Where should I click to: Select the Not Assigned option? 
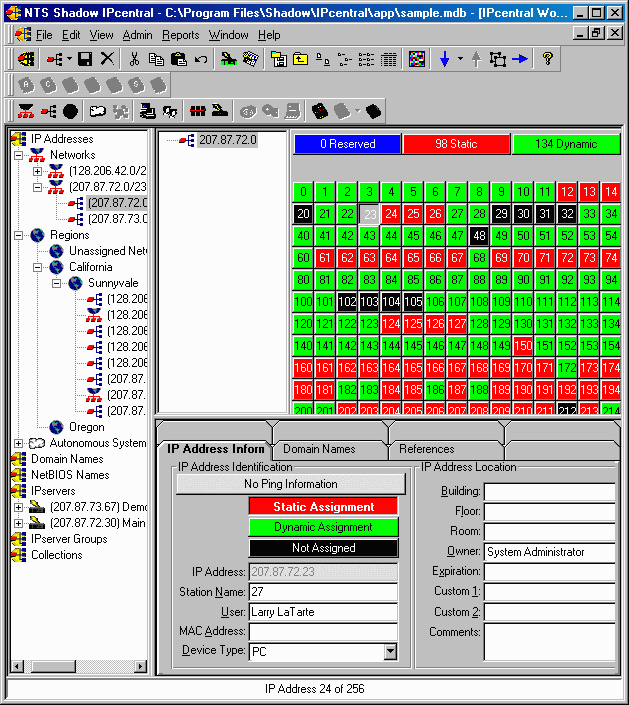tap(323, 548)
